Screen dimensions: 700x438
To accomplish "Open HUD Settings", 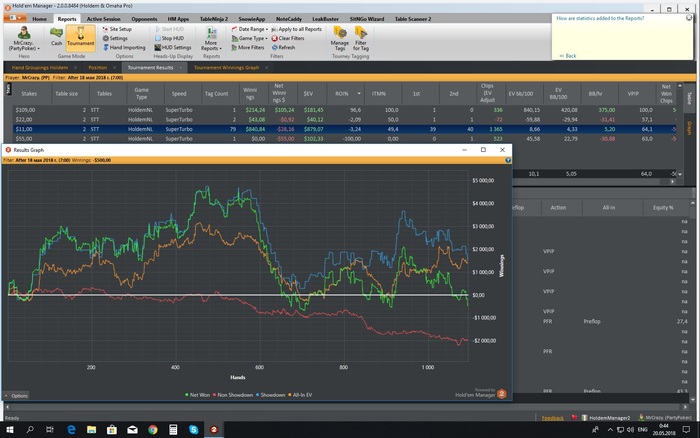I will click(x=173, y=47).
